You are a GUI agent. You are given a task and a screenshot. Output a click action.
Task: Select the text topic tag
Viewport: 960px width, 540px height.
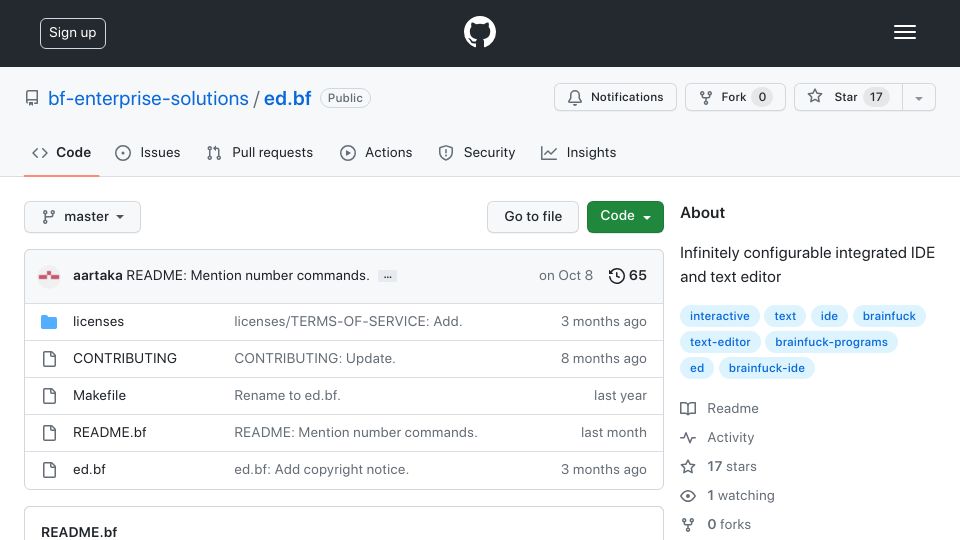[x=785, y=316]
